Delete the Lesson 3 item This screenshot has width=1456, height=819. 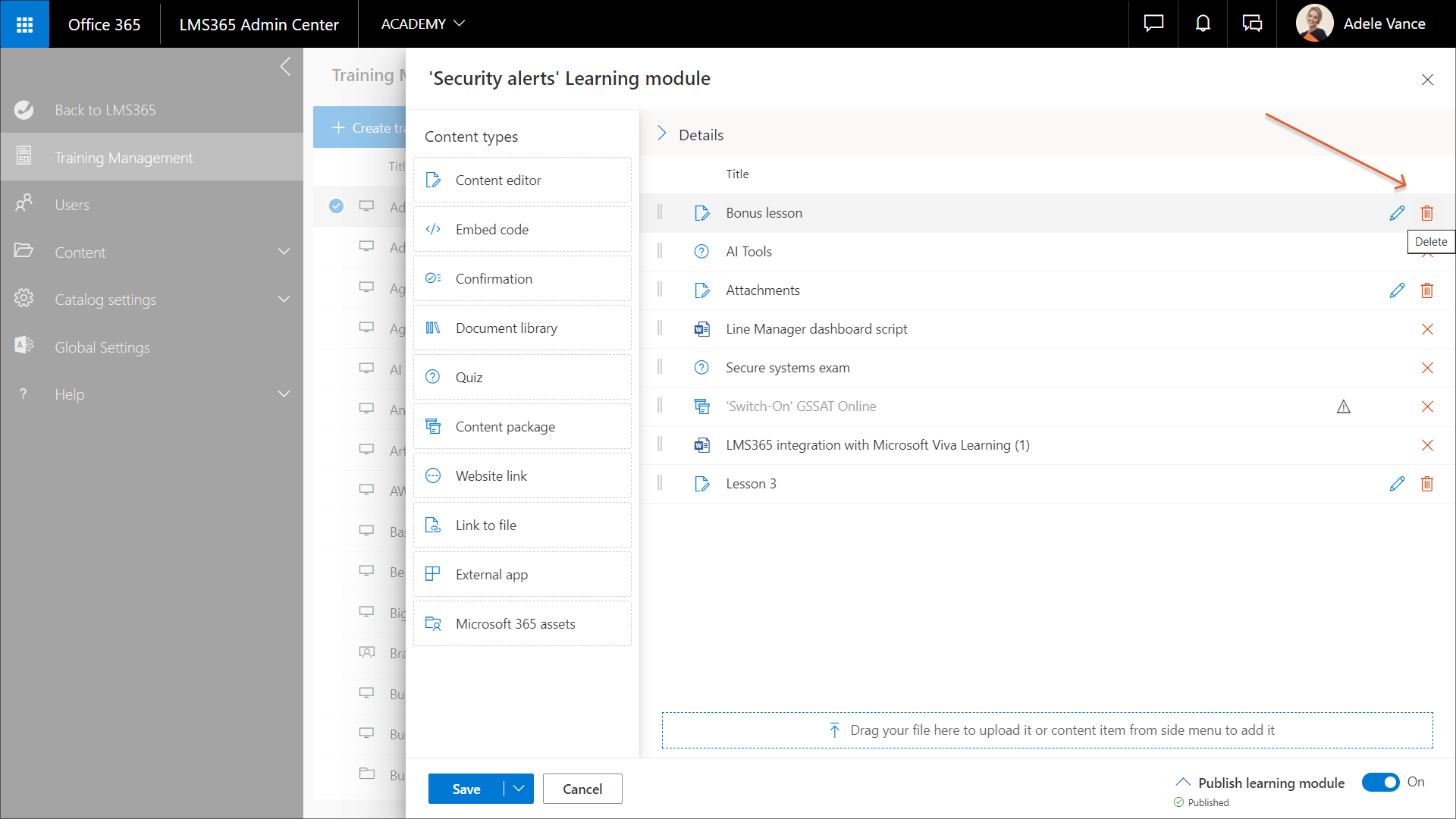click(x=1426, y=484)
